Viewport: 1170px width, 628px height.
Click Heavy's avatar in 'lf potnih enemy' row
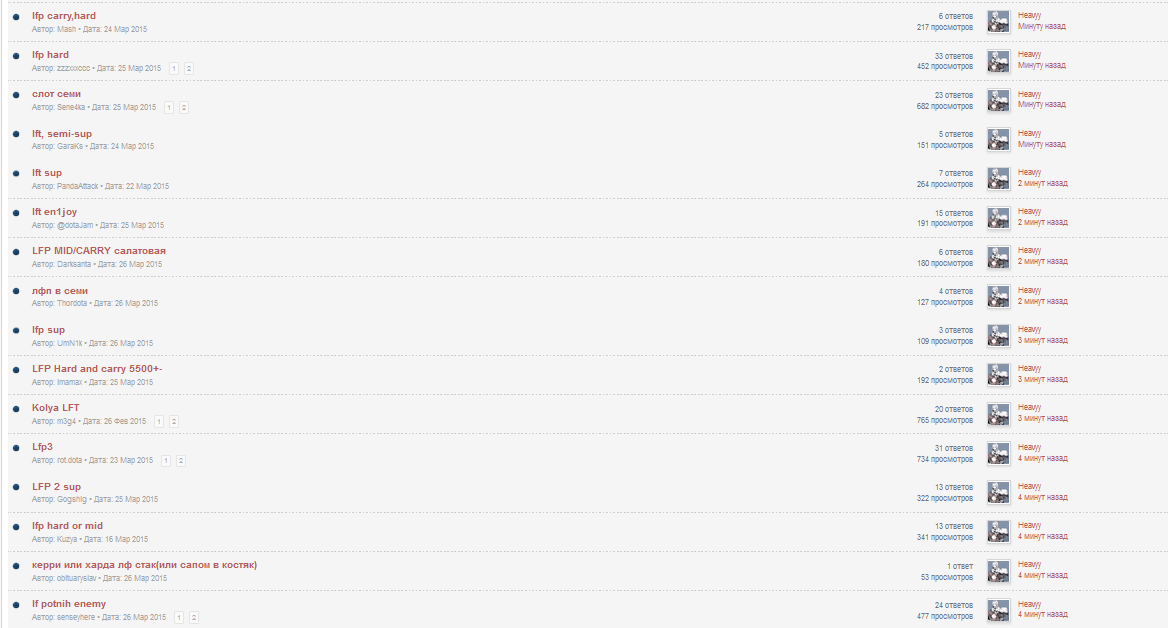coord(998,610)
